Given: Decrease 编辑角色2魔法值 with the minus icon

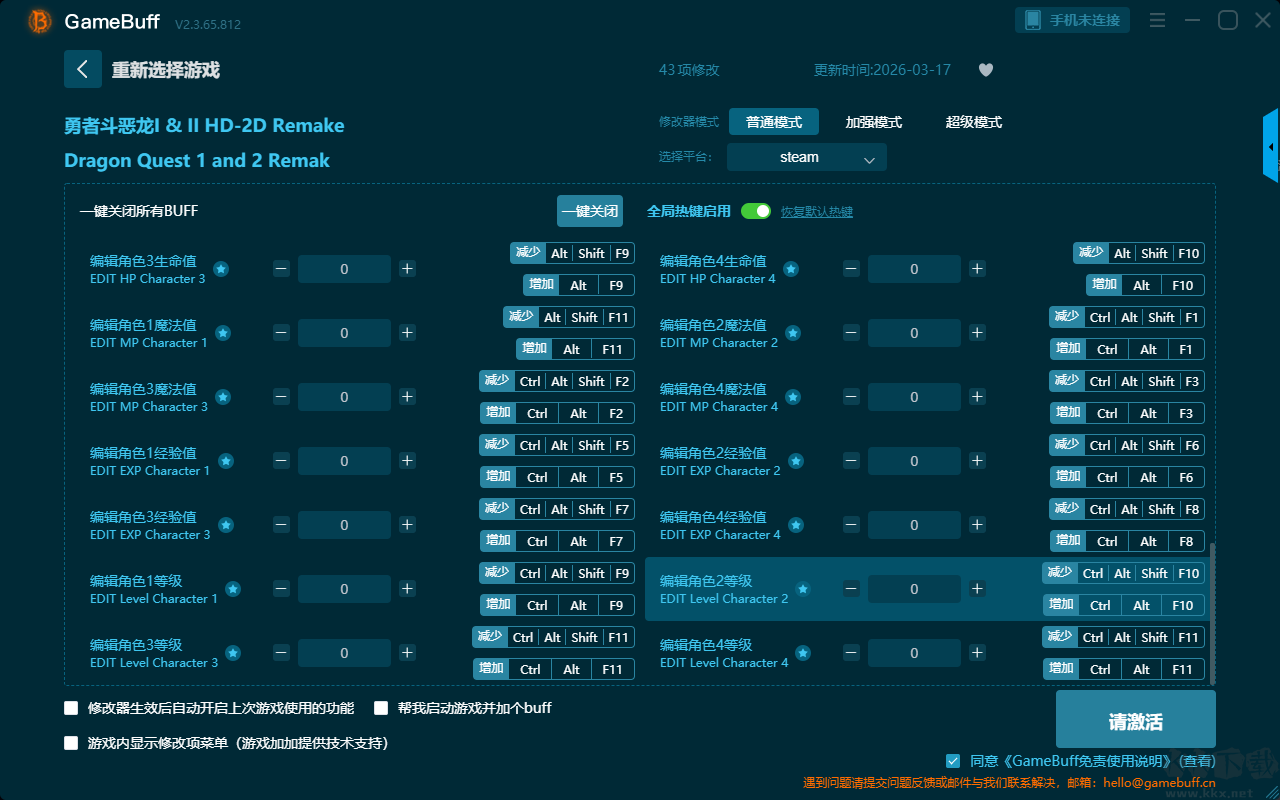Looking at the screenshot, I should [x=851, y=333].
